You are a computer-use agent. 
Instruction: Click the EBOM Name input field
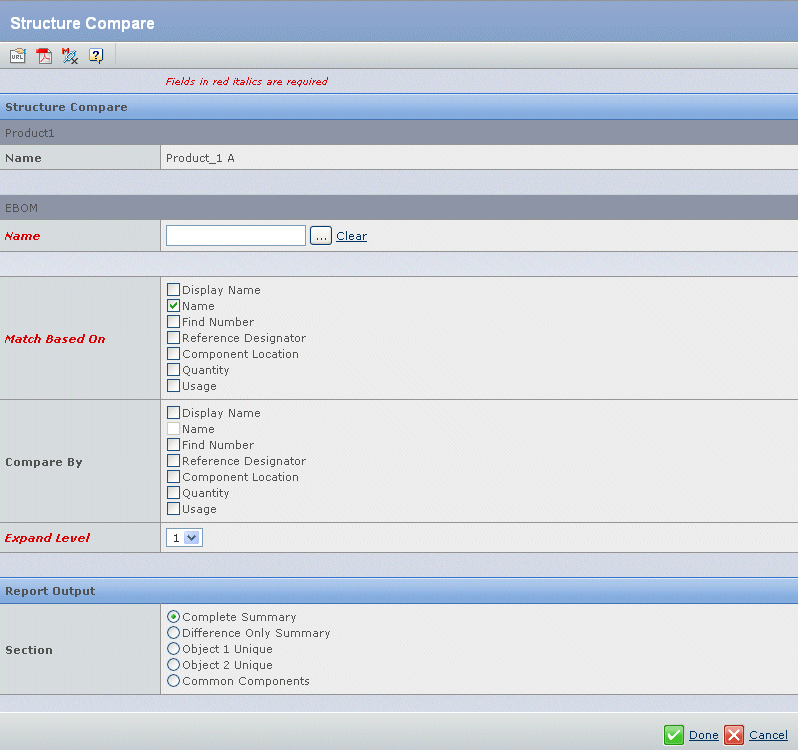click(x=236, y=236)
